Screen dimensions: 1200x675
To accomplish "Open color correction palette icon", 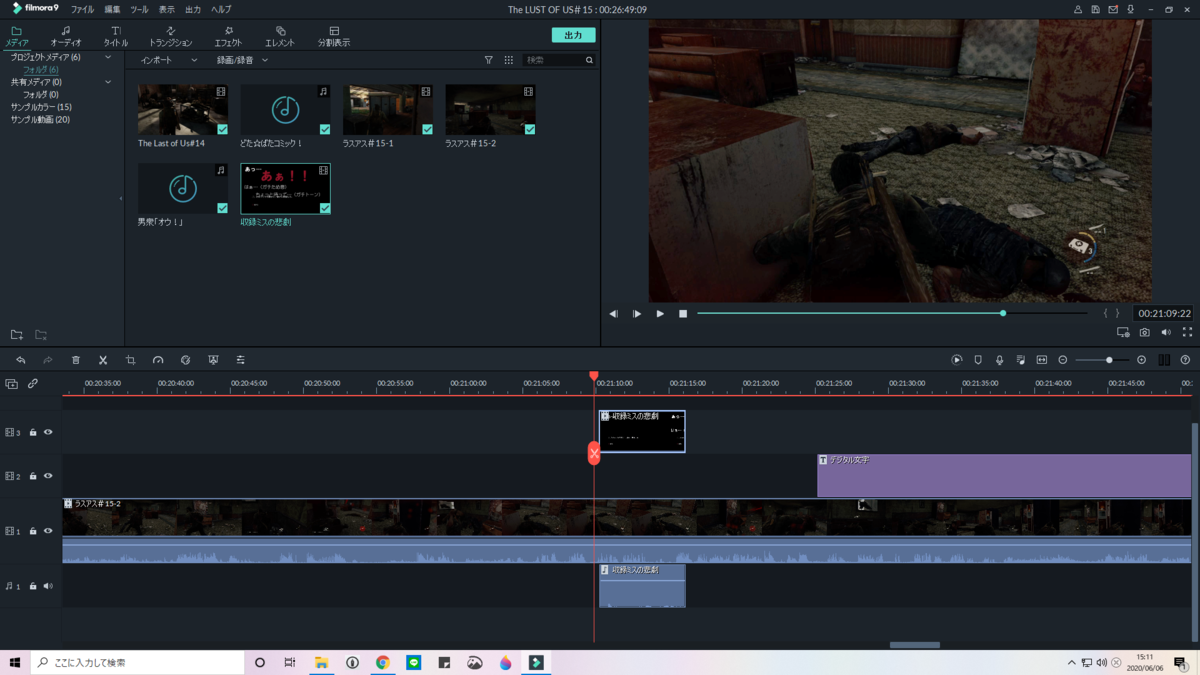I will (185, 360).
